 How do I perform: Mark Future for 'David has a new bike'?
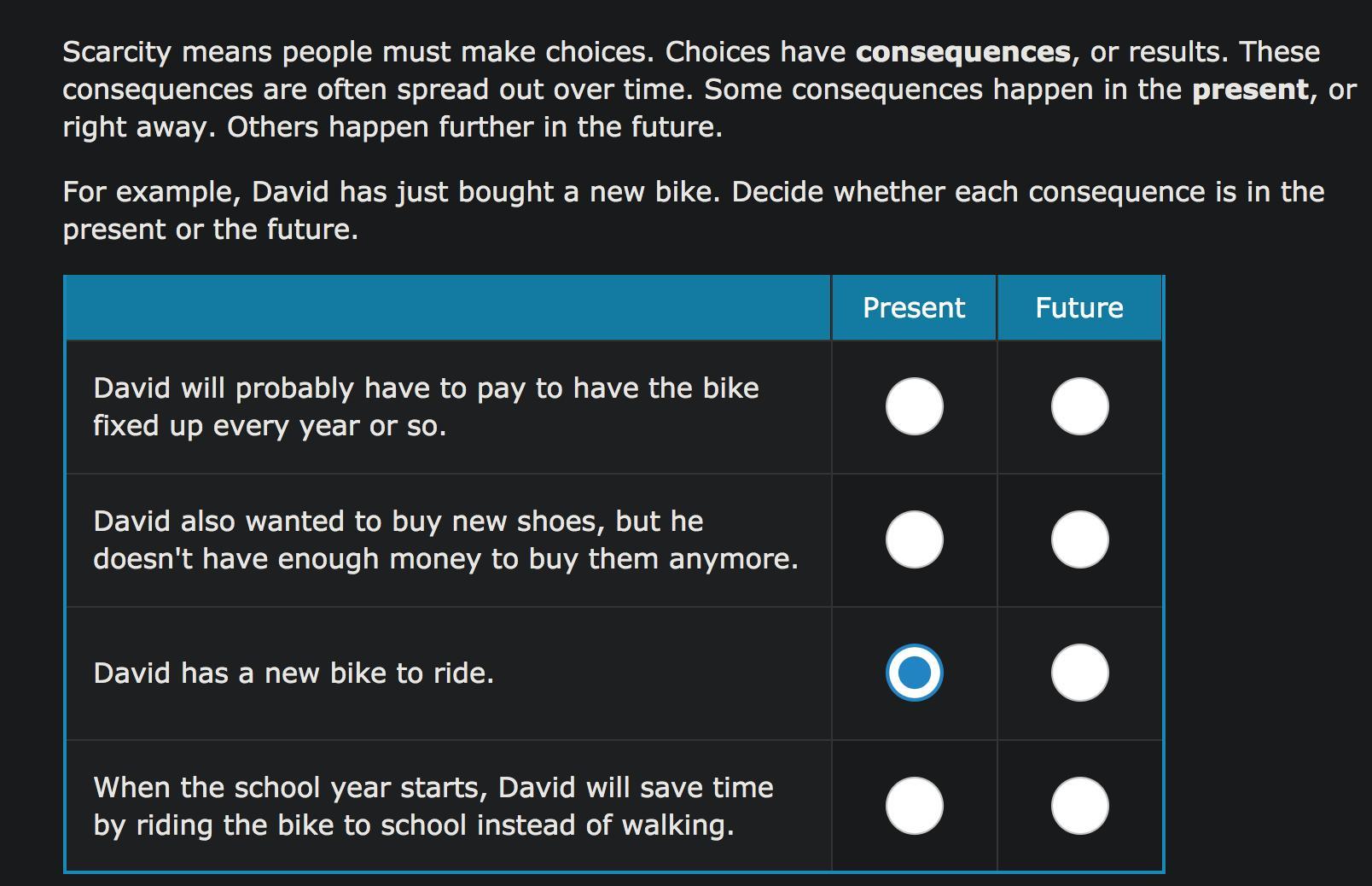(x=1079, y=673)
